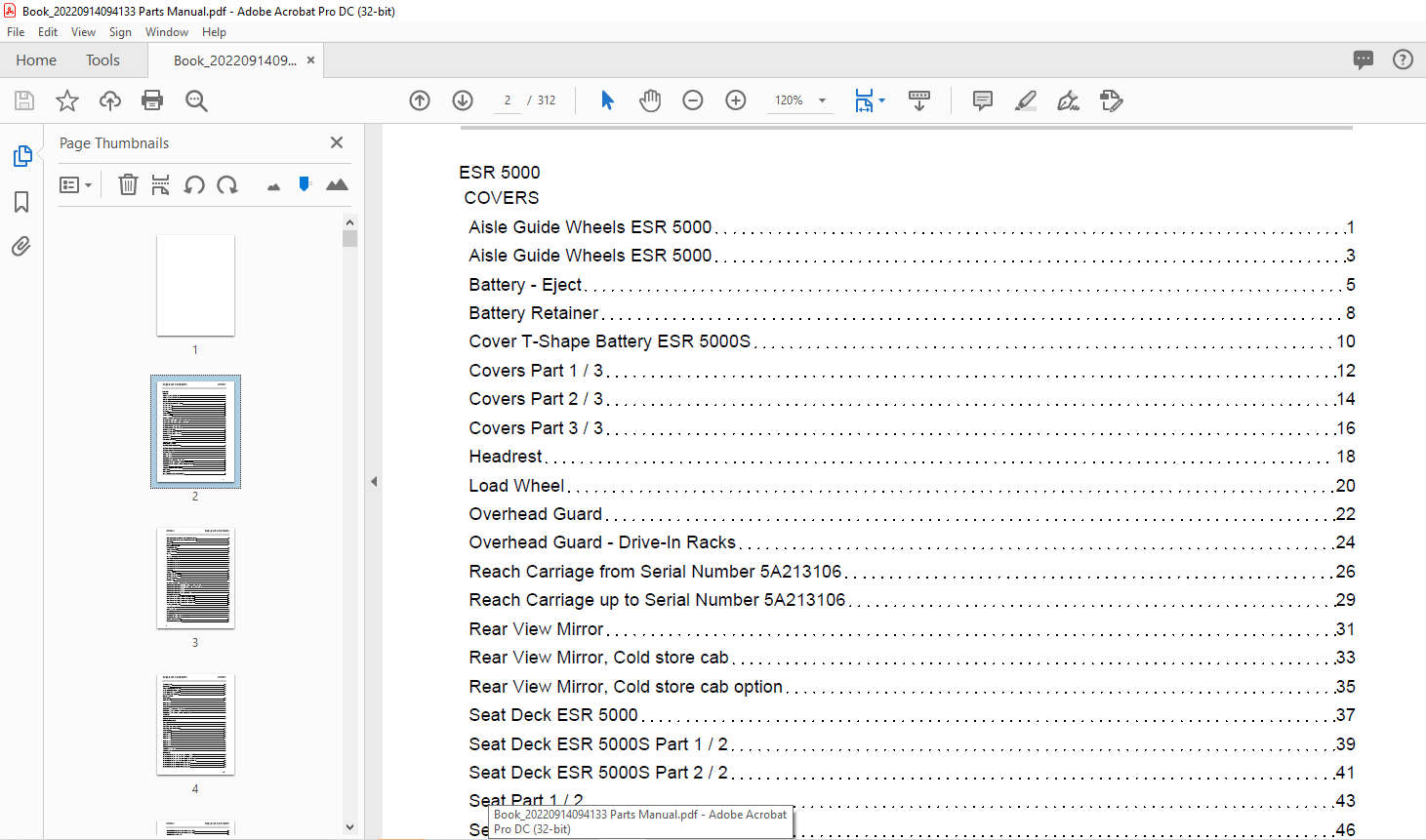Screen dimensions: 1426x840
Task: Rotate page counterclockwise
Action: pos(194,184)
